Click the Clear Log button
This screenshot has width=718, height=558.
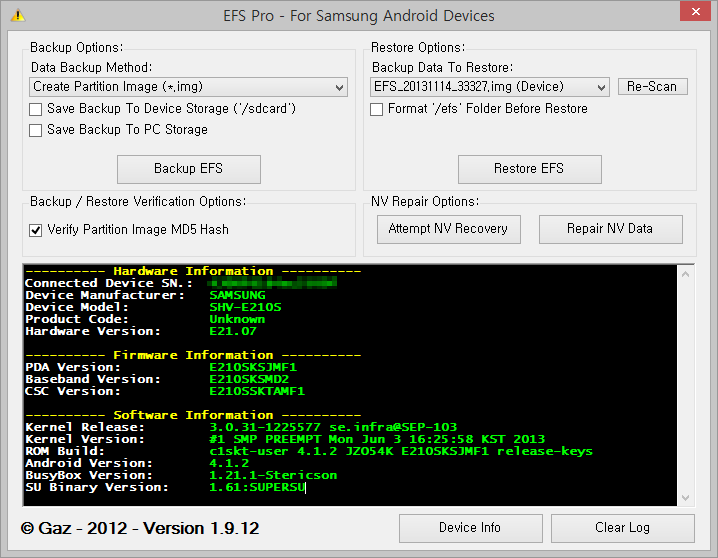[x=623, y=528]
